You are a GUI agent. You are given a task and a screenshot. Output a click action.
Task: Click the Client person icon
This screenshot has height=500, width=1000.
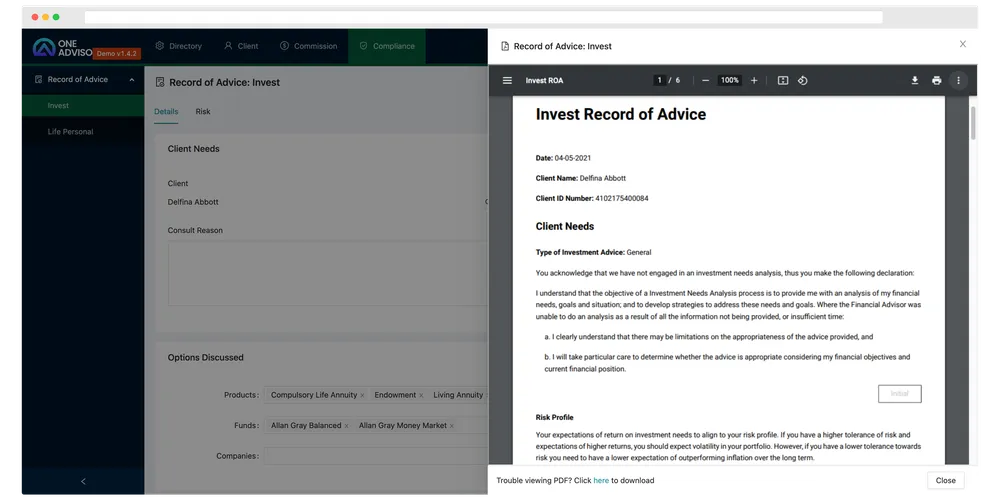click(x=228, y=46)
